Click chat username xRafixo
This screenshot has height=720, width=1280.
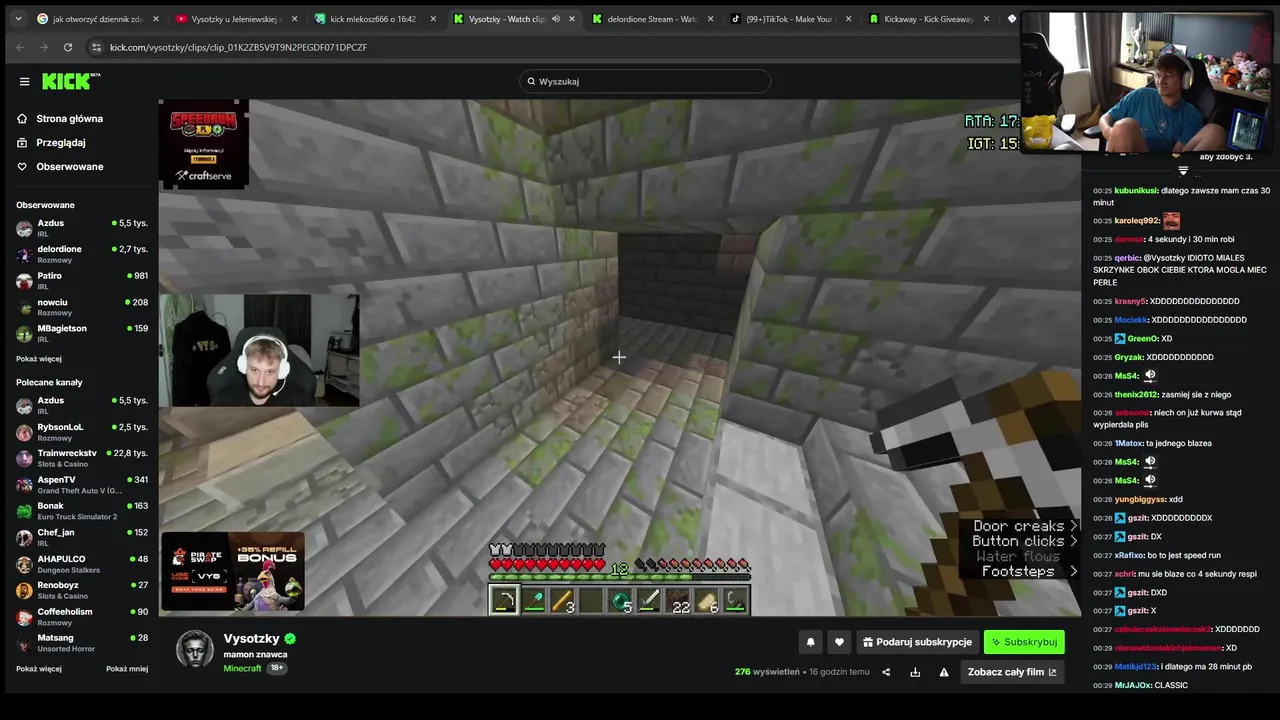click(x=1129, y=555)
